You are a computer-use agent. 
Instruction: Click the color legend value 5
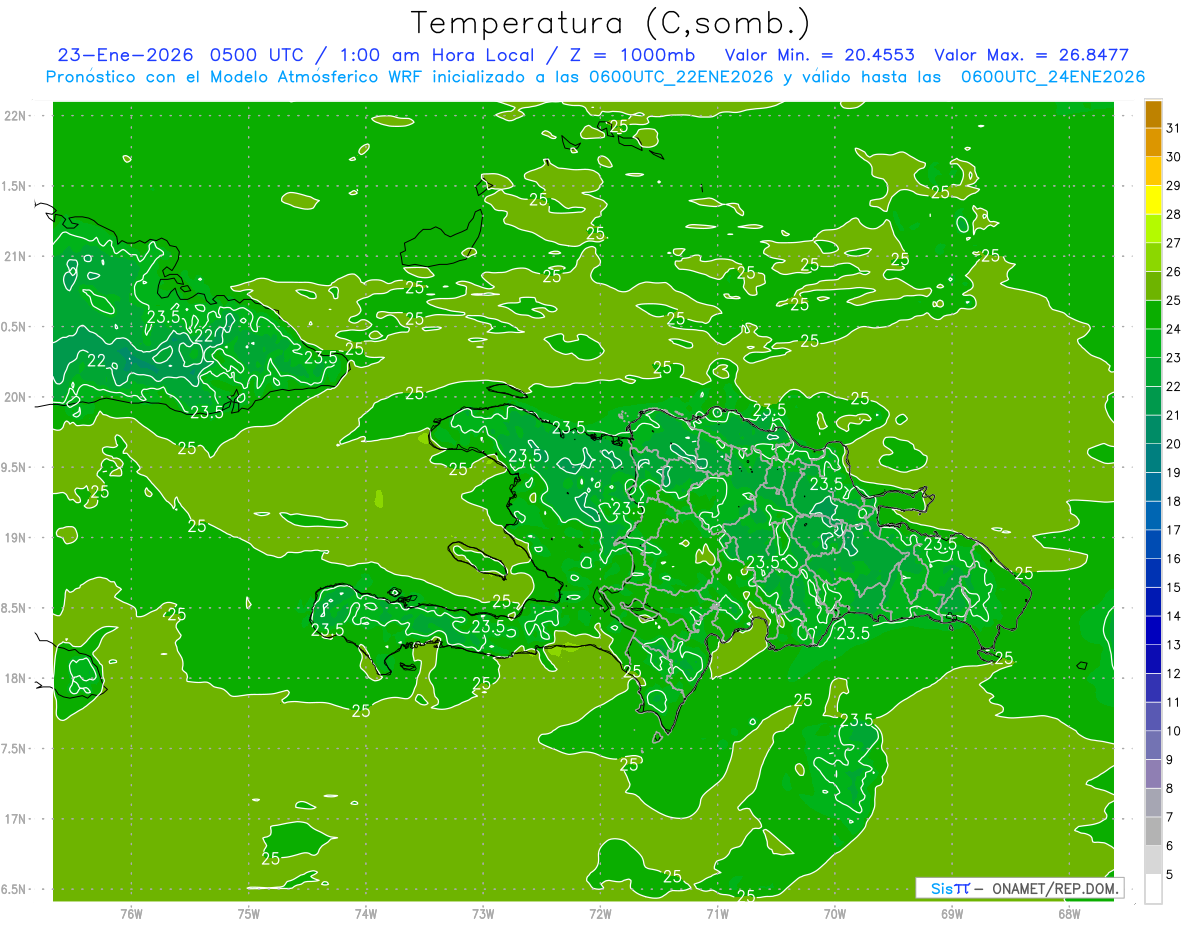pyautogui.click(x=1169, y=876)
